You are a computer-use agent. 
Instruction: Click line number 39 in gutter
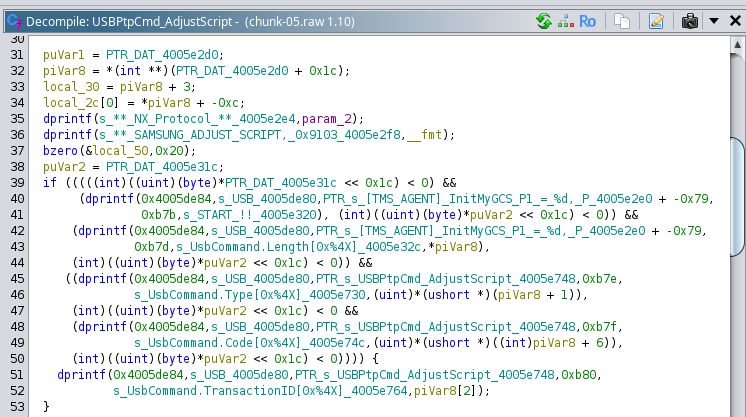(17, 183)
